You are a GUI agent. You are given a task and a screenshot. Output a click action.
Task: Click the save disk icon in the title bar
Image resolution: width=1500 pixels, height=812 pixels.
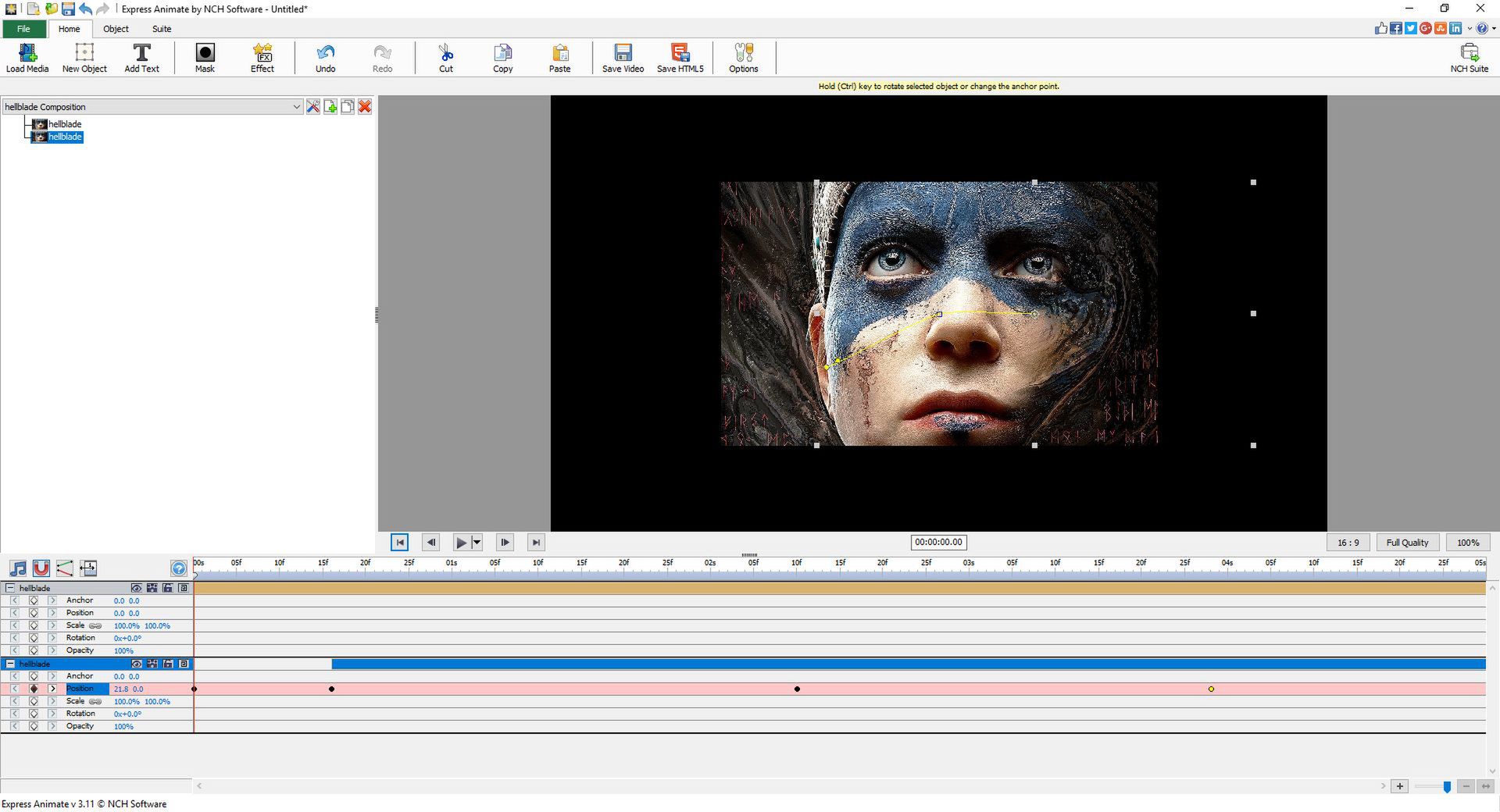68,9
